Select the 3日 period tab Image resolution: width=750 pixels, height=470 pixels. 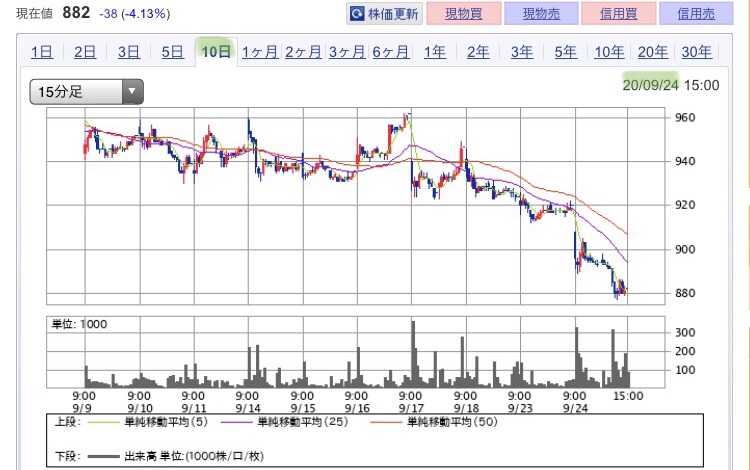pyautogui.click(x=129, y=52)
